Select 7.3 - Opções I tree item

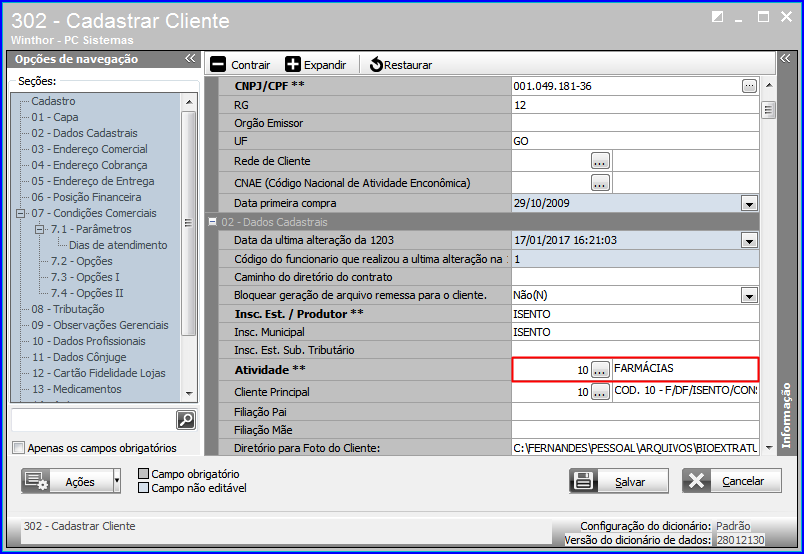tap(85, 276)
